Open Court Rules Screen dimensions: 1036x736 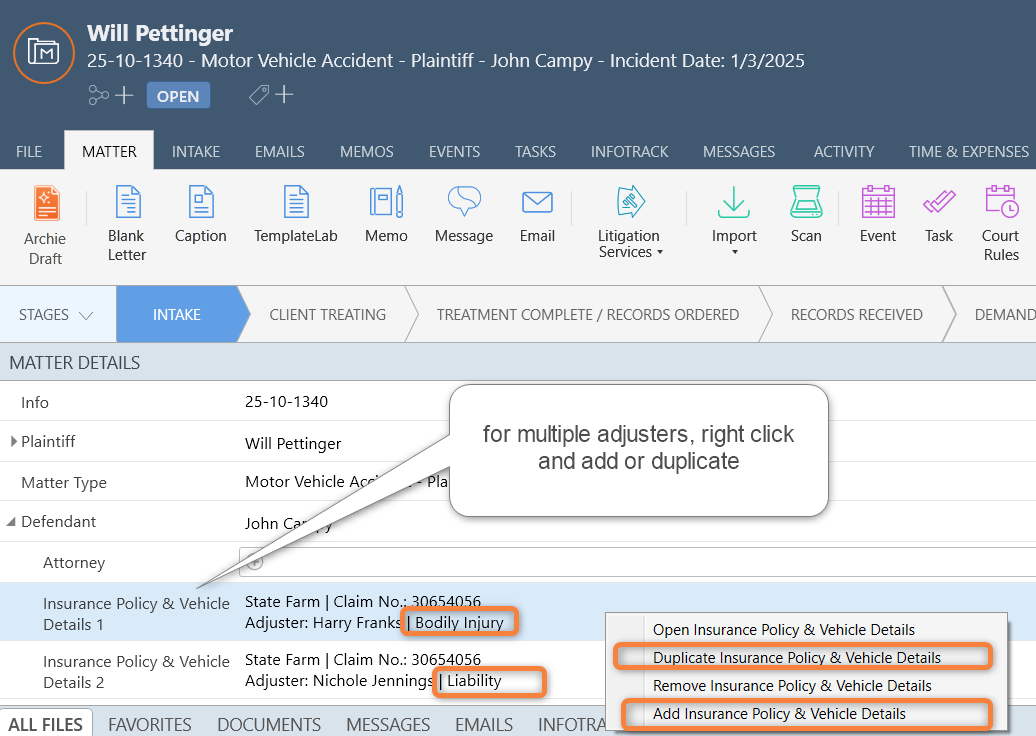(x=1000, y=224)
